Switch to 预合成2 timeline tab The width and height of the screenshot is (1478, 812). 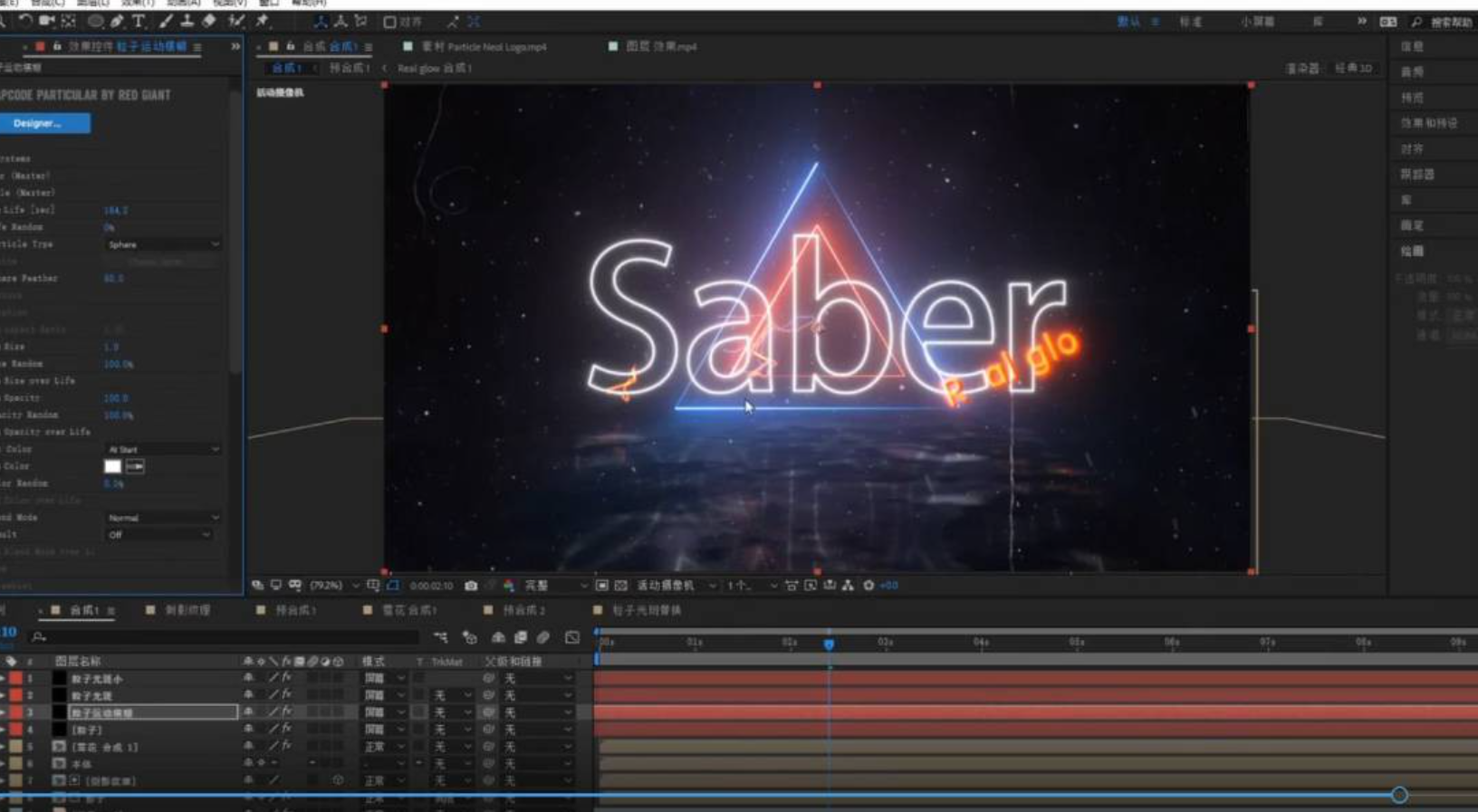coord(524,611)
